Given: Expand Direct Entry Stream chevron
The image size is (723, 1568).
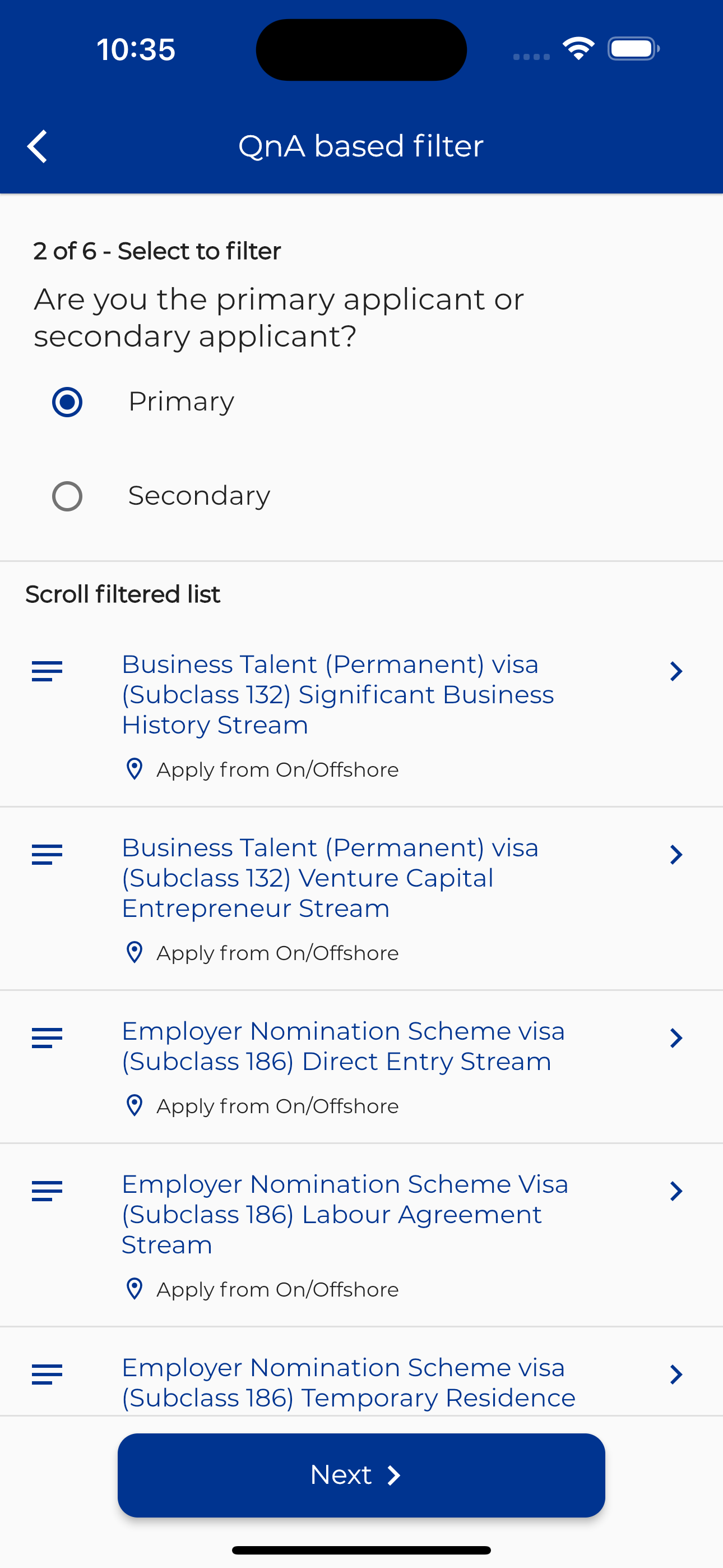Looking at the screenshot, I should [x=675, y=1038].
